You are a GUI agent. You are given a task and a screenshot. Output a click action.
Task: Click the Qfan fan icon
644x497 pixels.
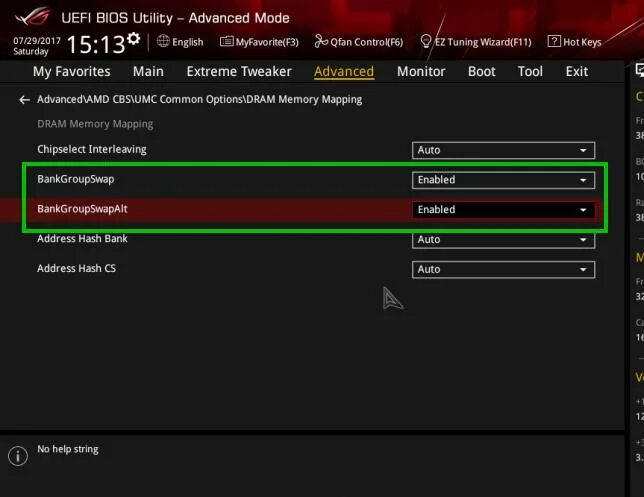click(321, 41)
